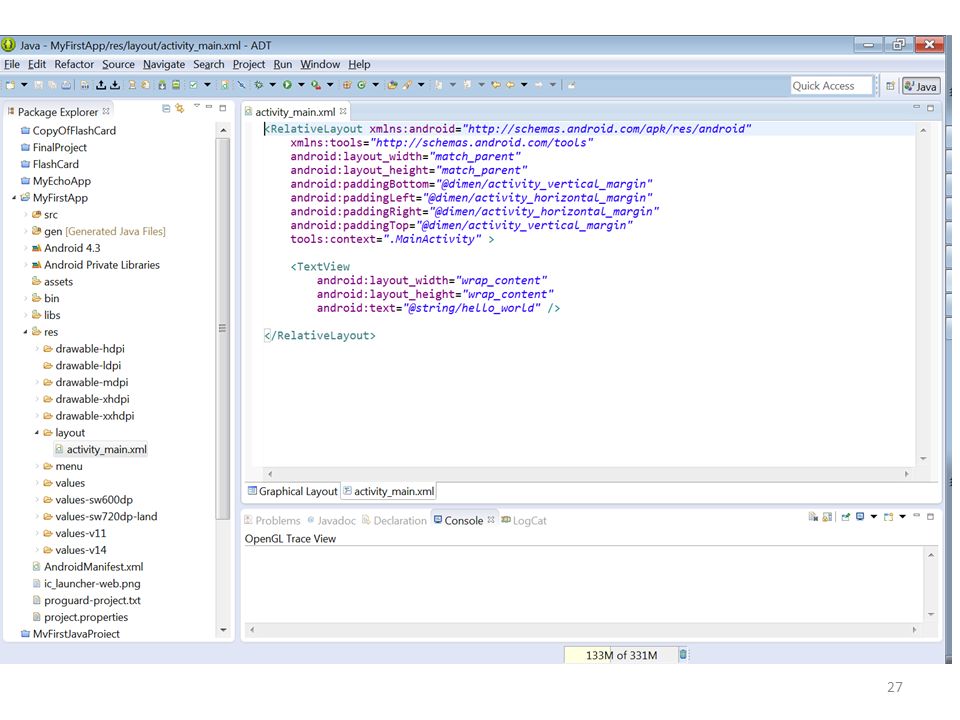The height and width of the screenshot is (720, 960).
Task: Switch to the LogCat tab
Action: pos(524,520)
